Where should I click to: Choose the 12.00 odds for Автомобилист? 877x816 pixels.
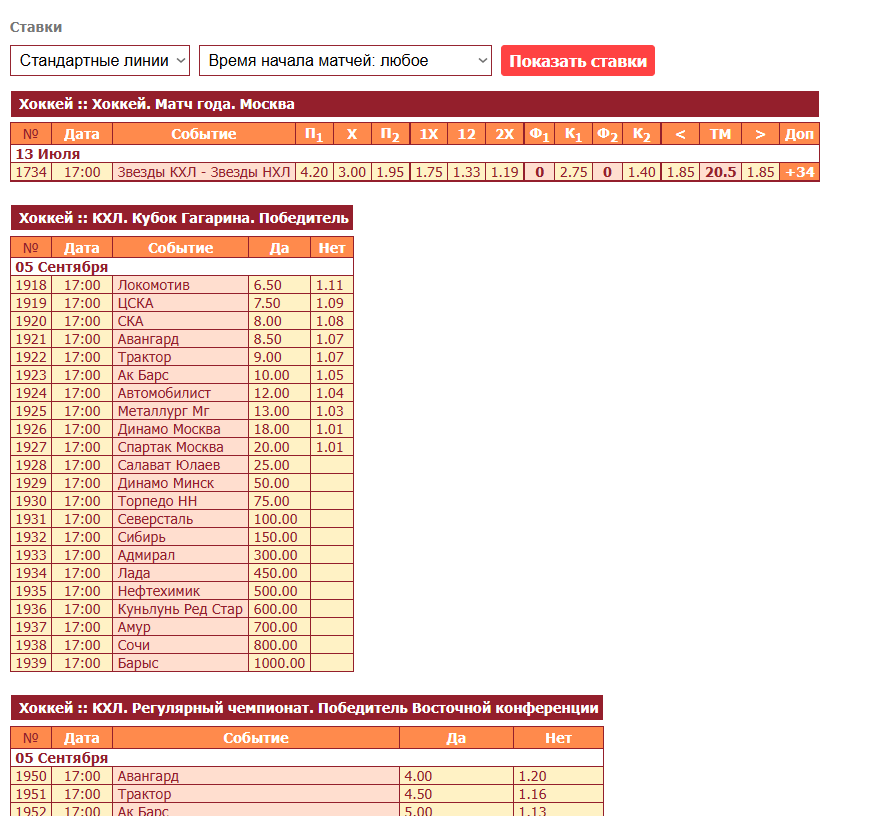pyautogui.click(x=279, y=393)
